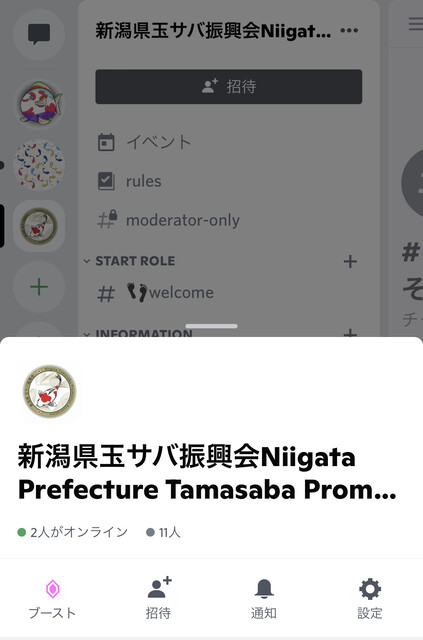The image size is (423, 640).
Task: Open notification bell settings
Action: point(264,589)
